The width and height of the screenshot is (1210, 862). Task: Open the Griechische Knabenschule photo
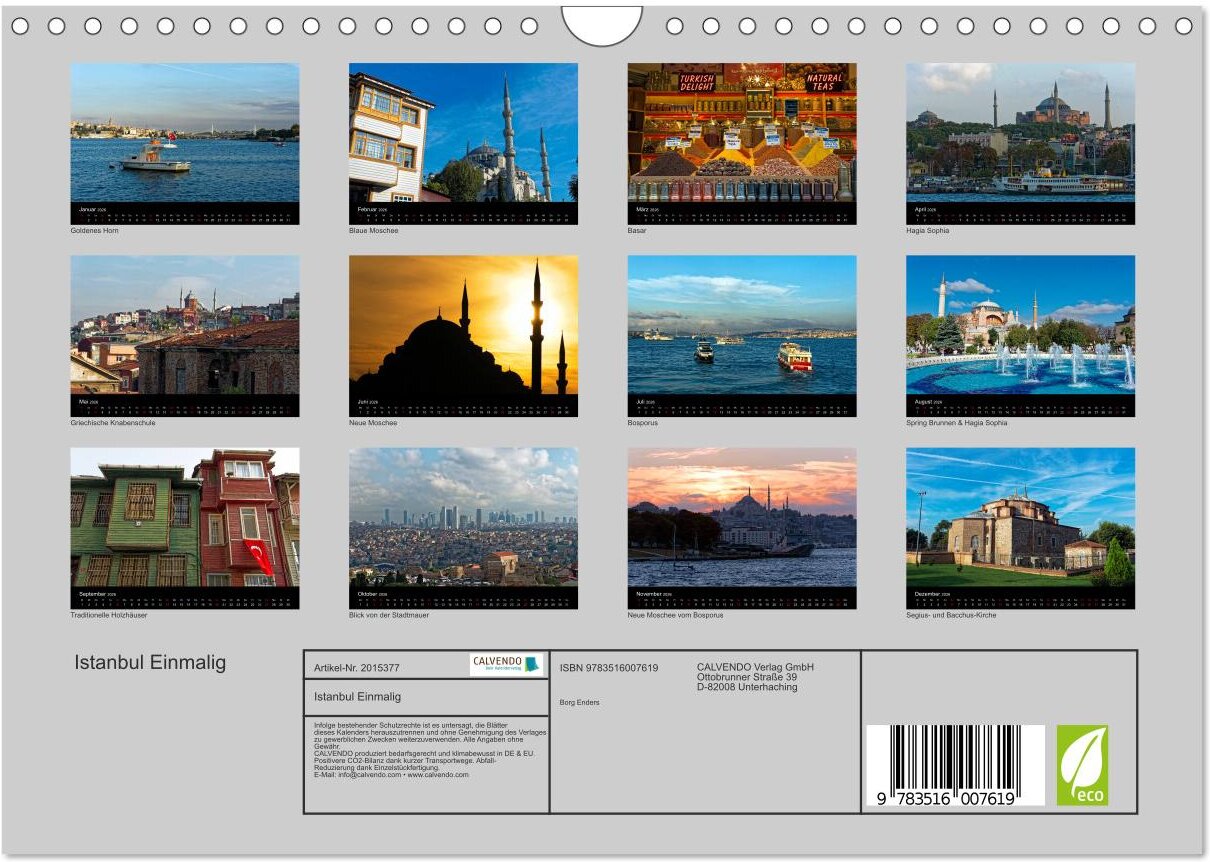(x=185, y=324)
